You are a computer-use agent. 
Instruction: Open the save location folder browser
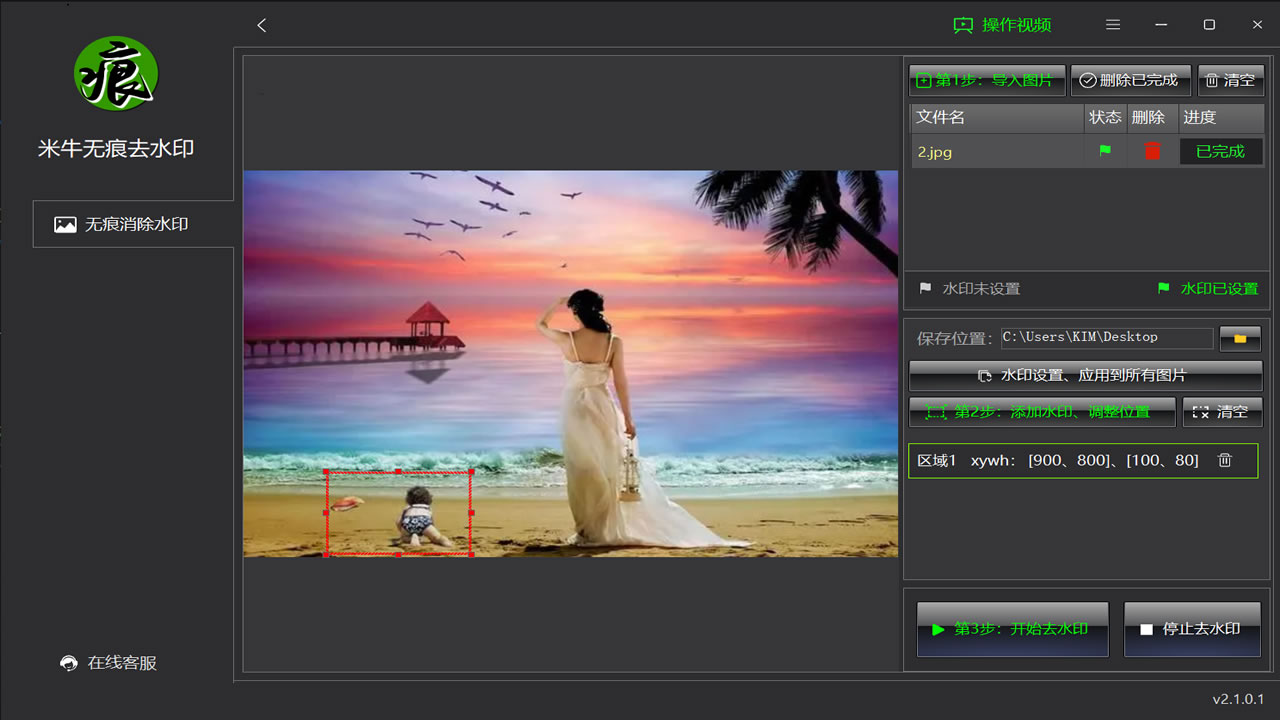pos(1240,338)
